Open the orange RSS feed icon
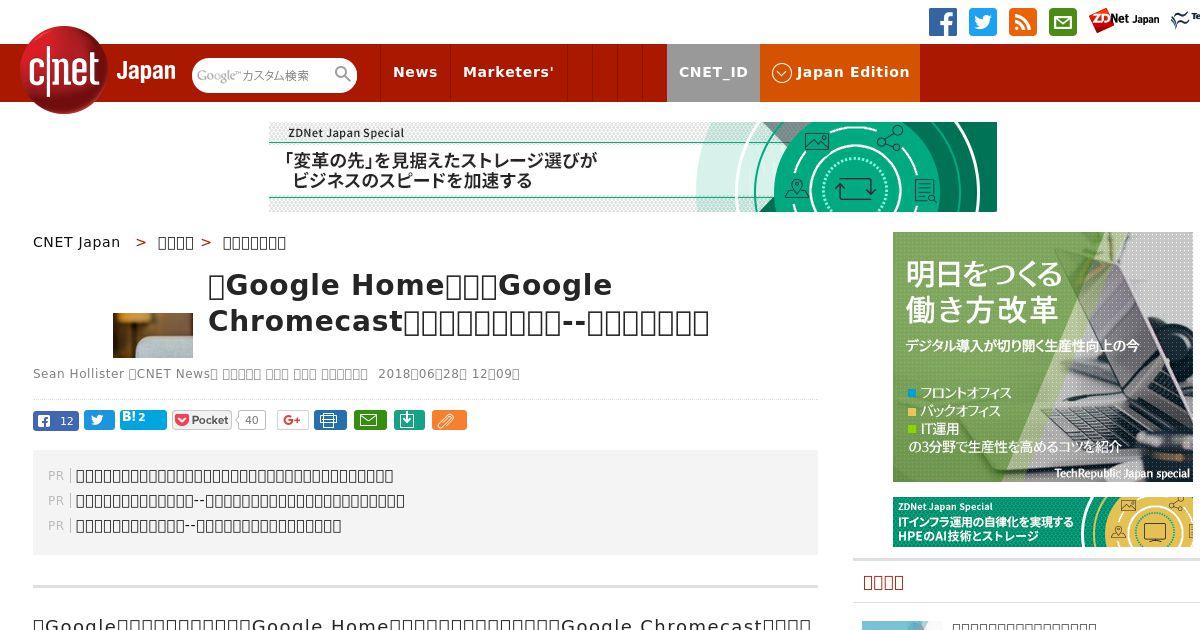Viewport: 1200px width, 630px height. point(1023,22)
